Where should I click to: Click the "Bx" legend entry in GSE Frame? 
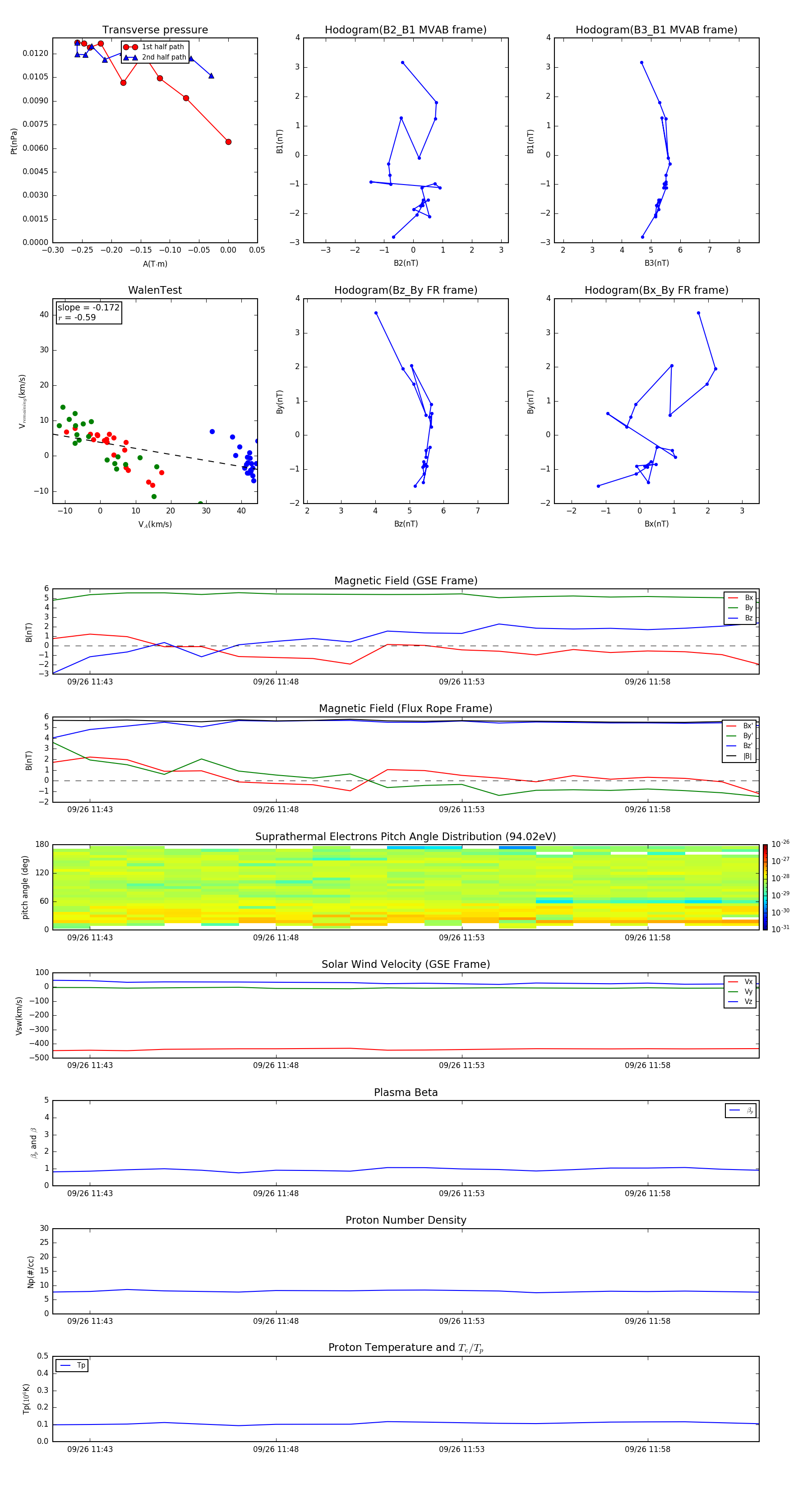(741, 598)
